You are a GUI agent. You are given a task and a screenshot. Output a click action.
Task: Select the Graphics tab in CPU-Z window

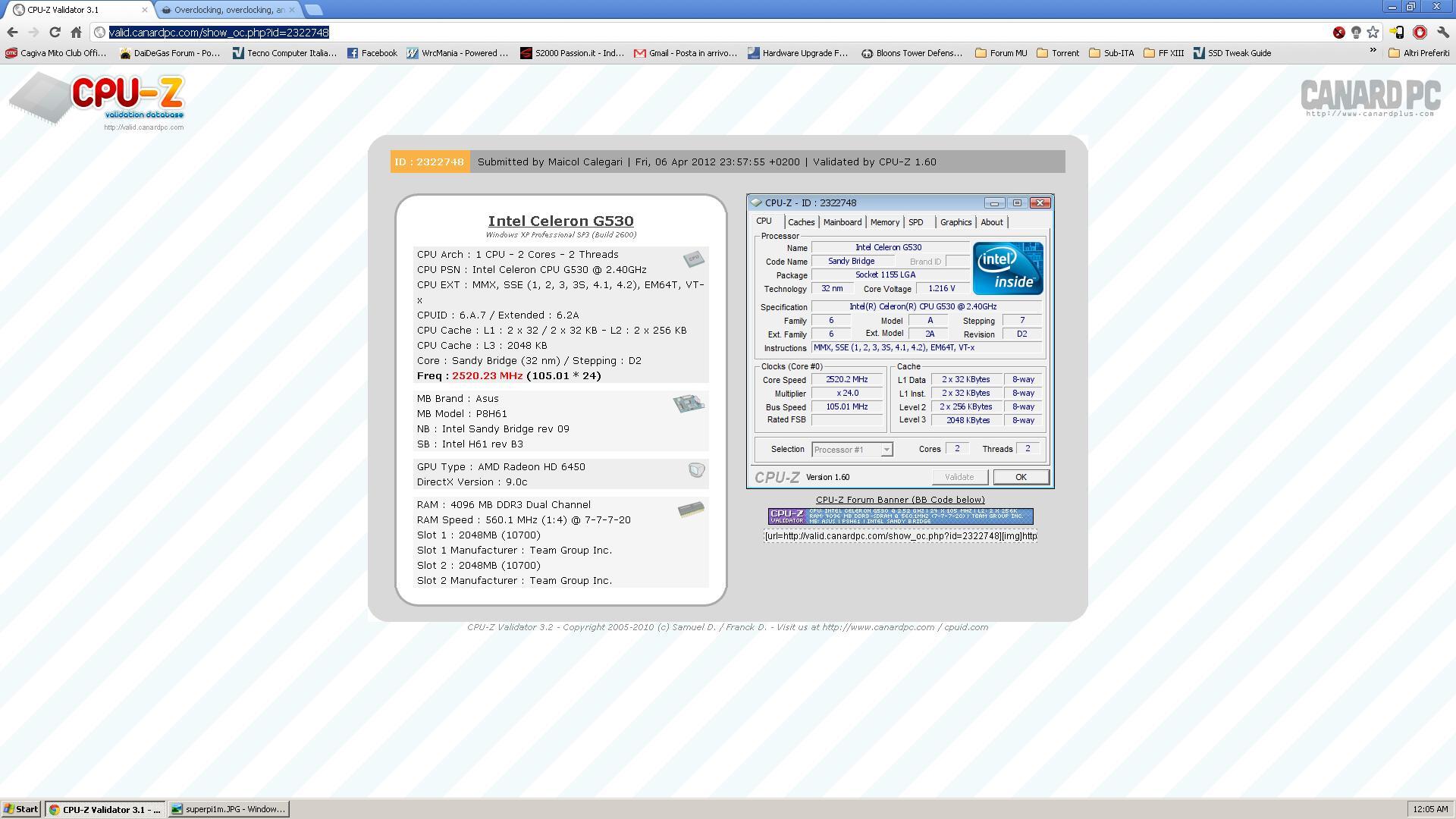pyautogui.click(x=955, y=222)
